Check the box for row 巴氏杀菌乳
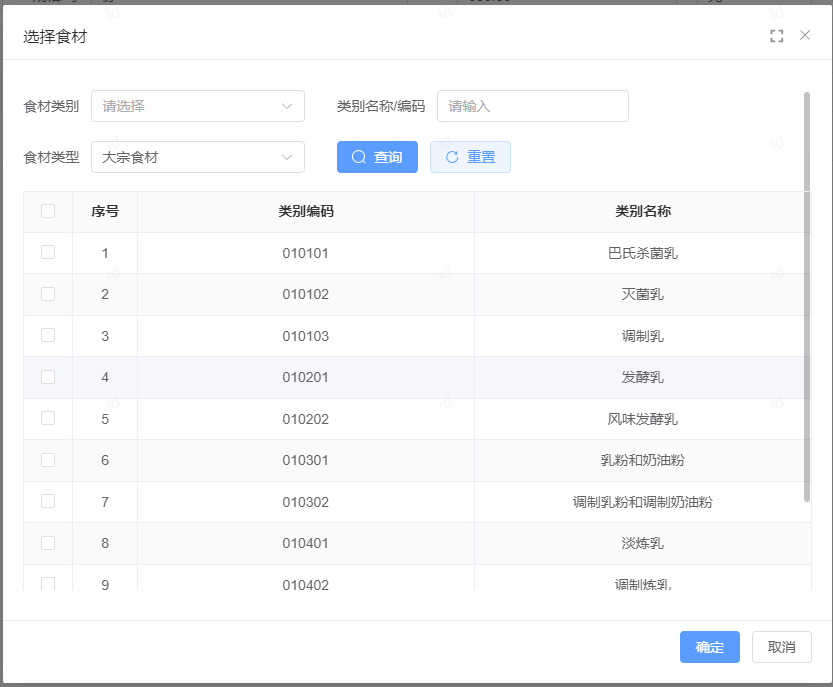The image size is (833, 687). point(48,253)
